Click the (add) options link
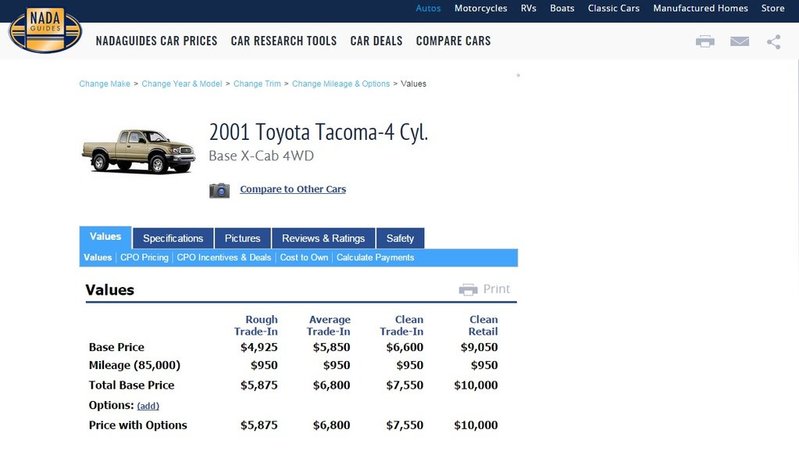The image size is (799, 455). 148,406
